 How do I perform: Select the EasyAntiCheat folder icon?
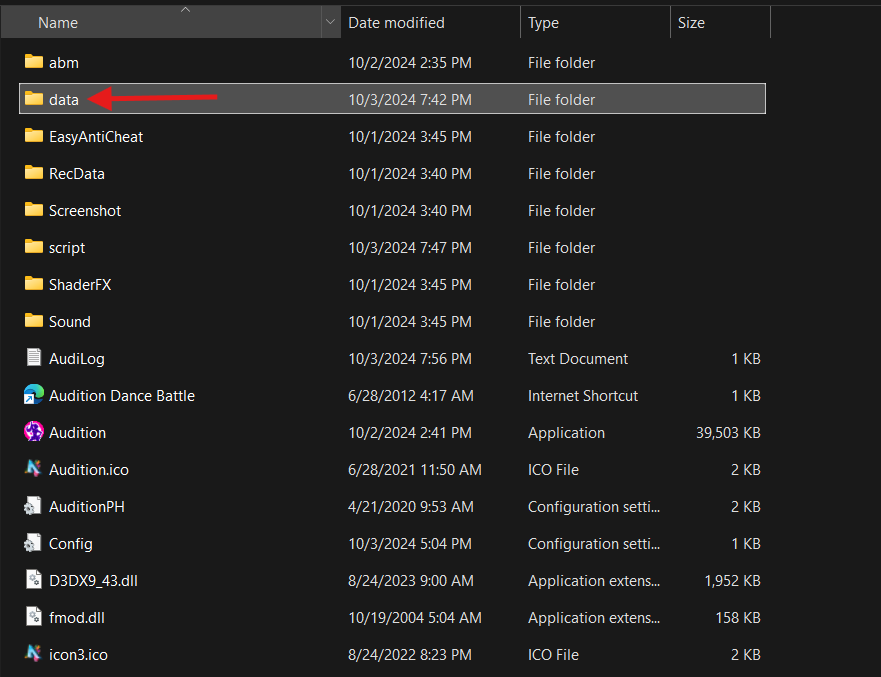click(34, 136)
